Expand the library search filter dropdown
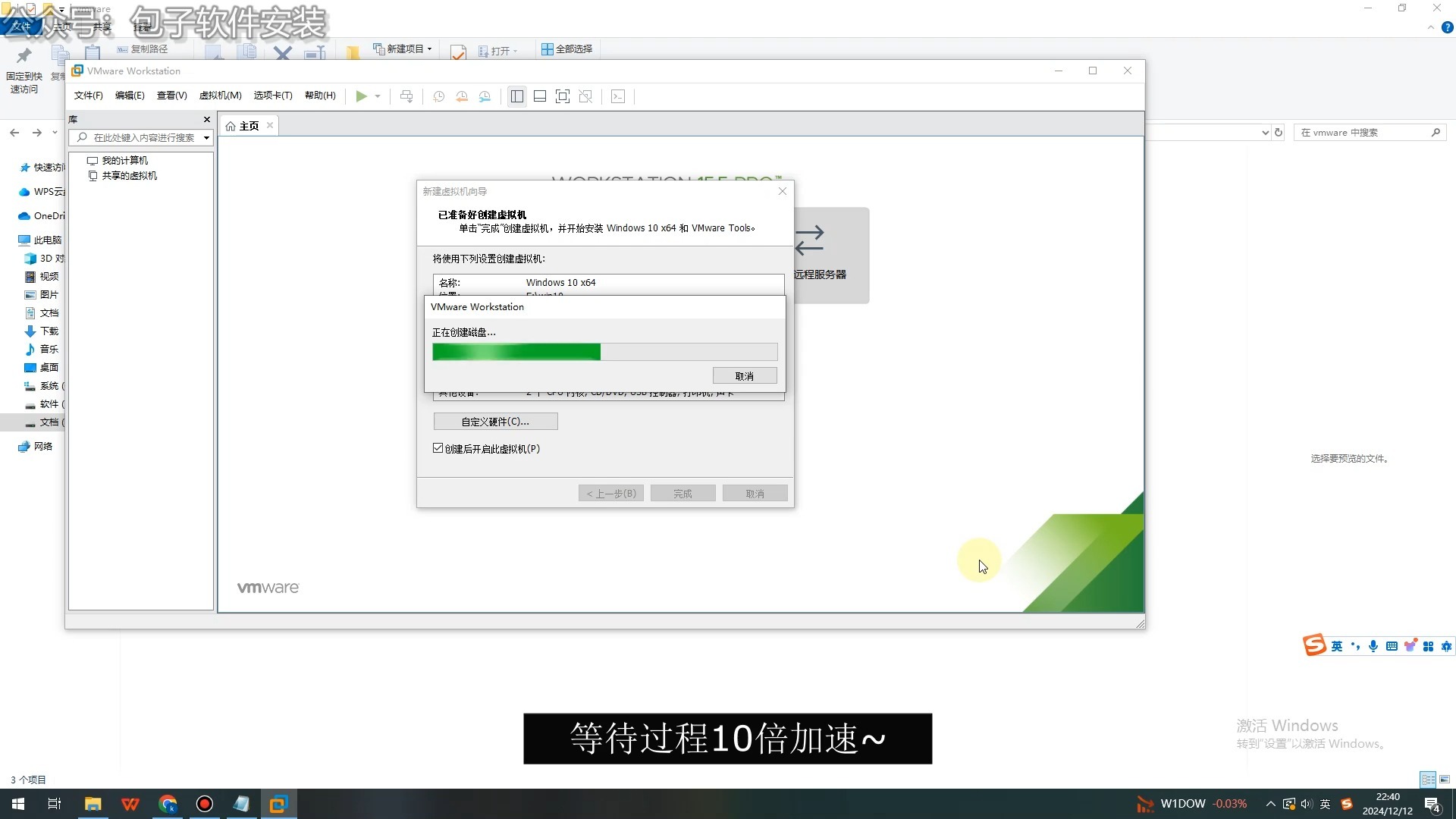 [x=206, y=138]
